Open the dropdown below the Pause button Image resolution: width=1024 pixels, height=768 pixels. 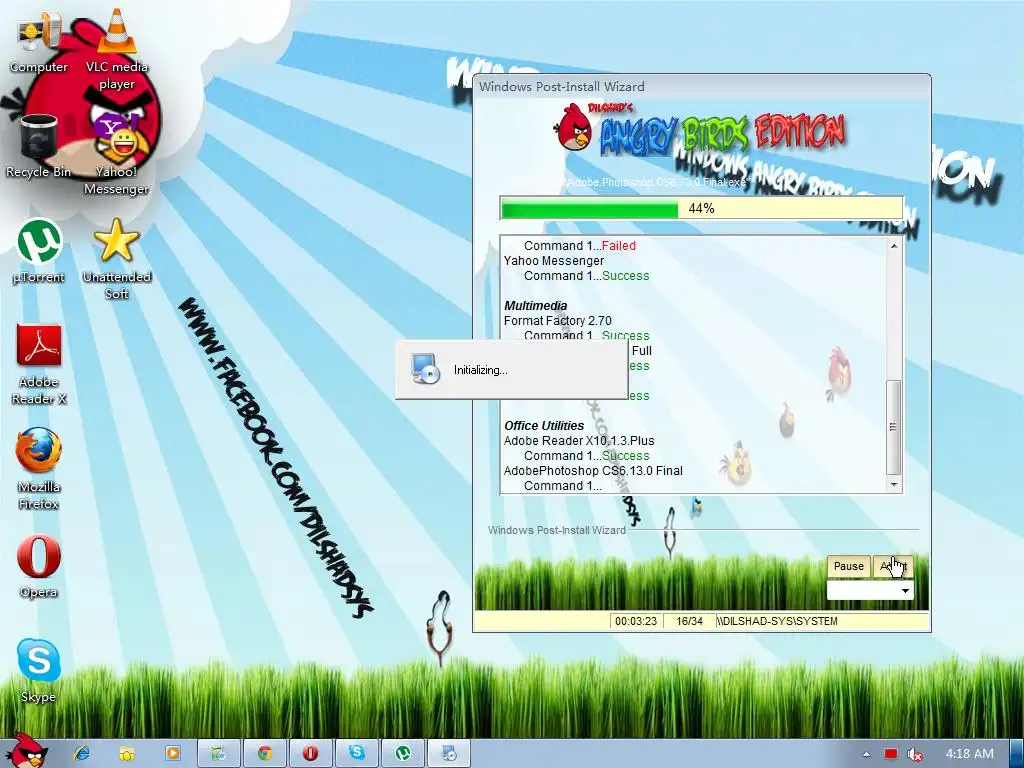(869, 591)
